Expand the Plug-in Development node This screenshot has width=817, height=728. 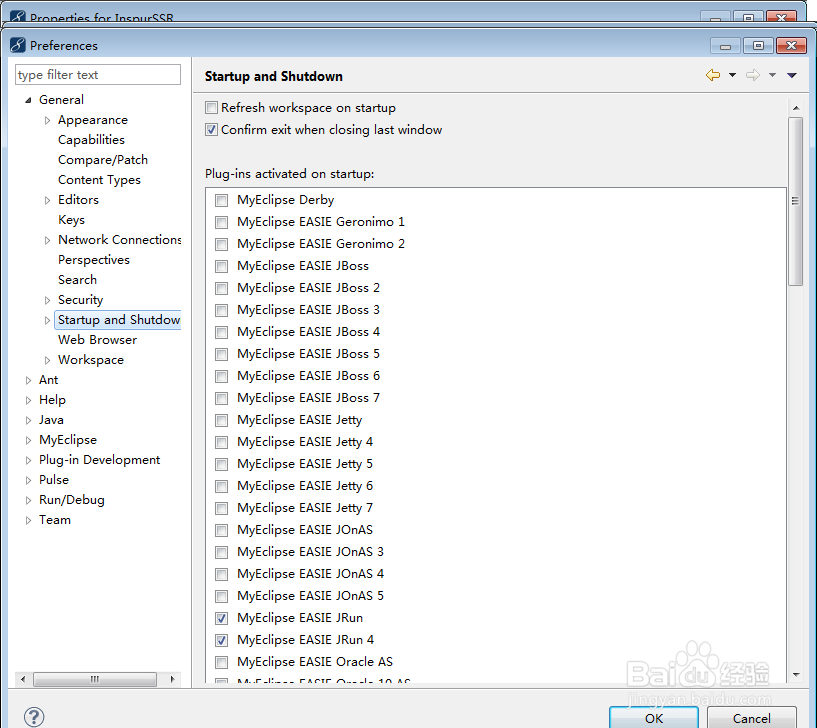tap(28, 460)
